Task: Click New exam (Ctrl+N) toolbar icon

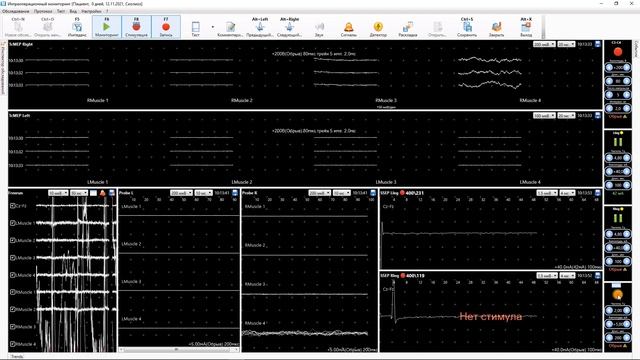Action: coord(18,27)
